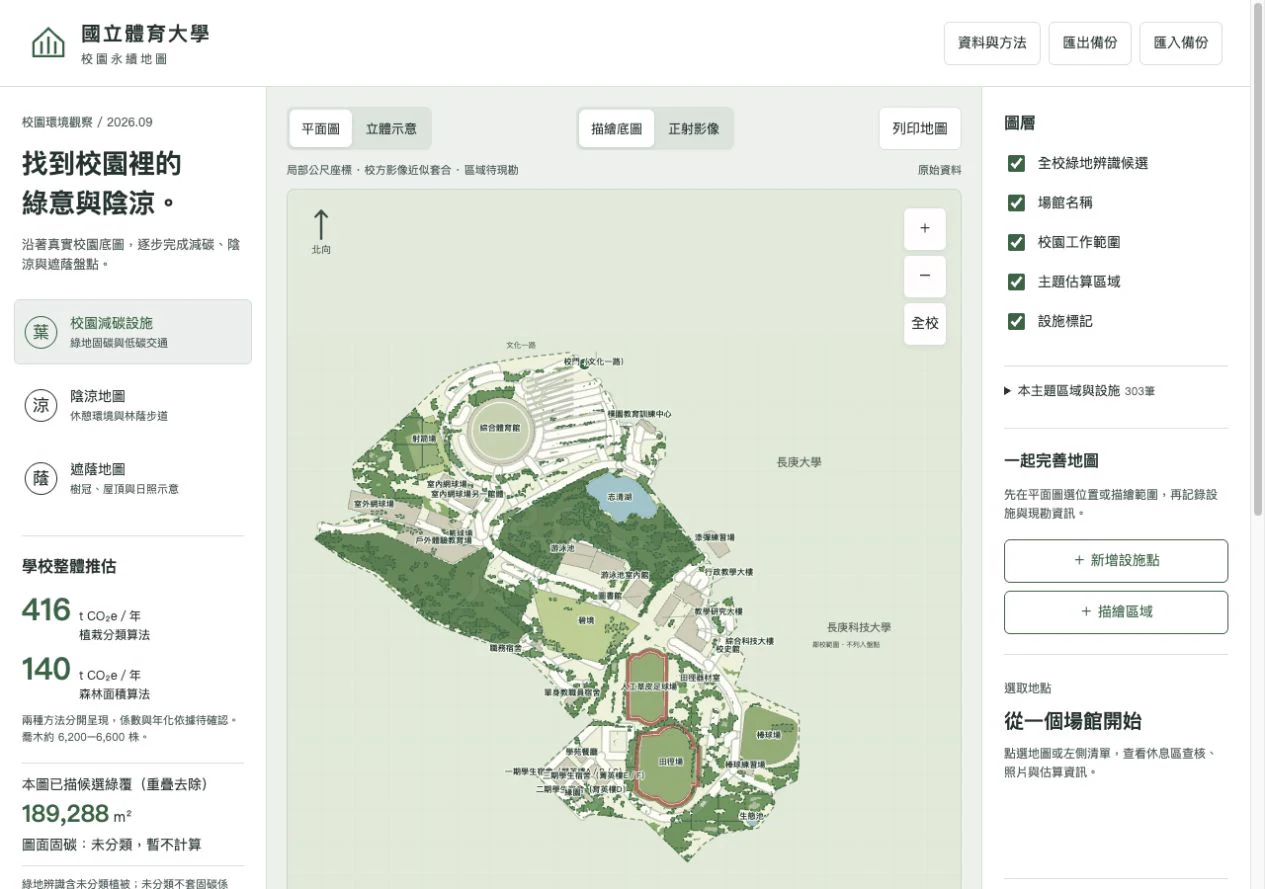Screen dimensions: 1265x889
Task: Click the 189,288 m² green cover value
Action: tap(77, 814)
